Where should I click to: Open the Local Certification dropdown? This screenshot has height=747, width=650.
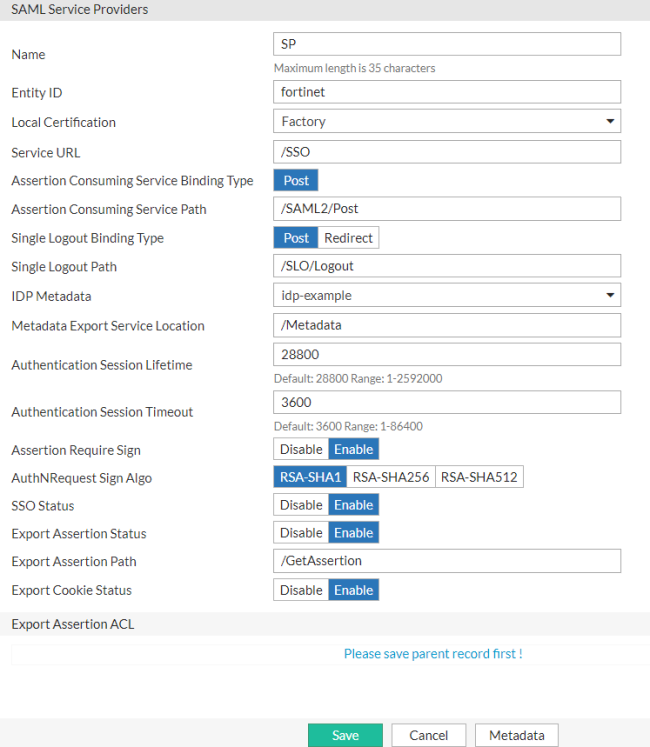446,121
